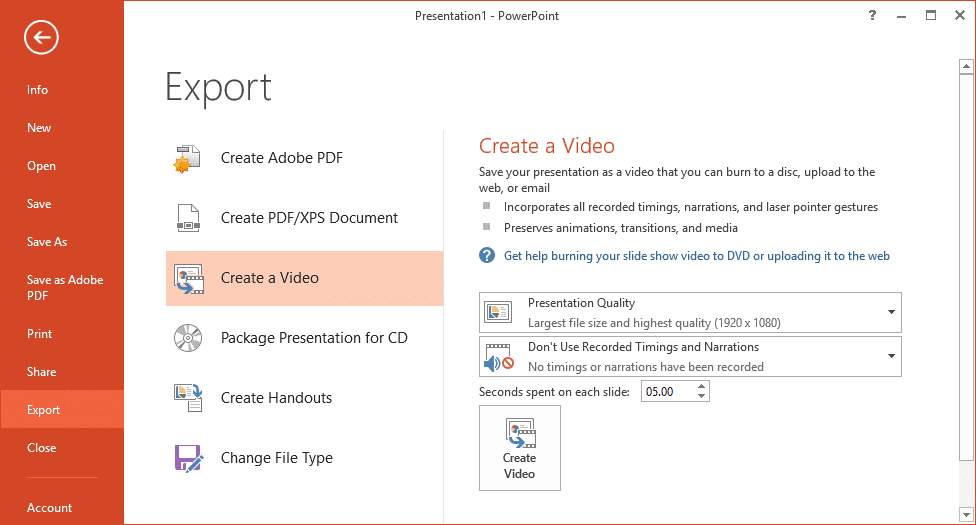This screenshot has height=525, width=976.
Task: Click the muted speaker timings icon
Action: tap(499, 357)
